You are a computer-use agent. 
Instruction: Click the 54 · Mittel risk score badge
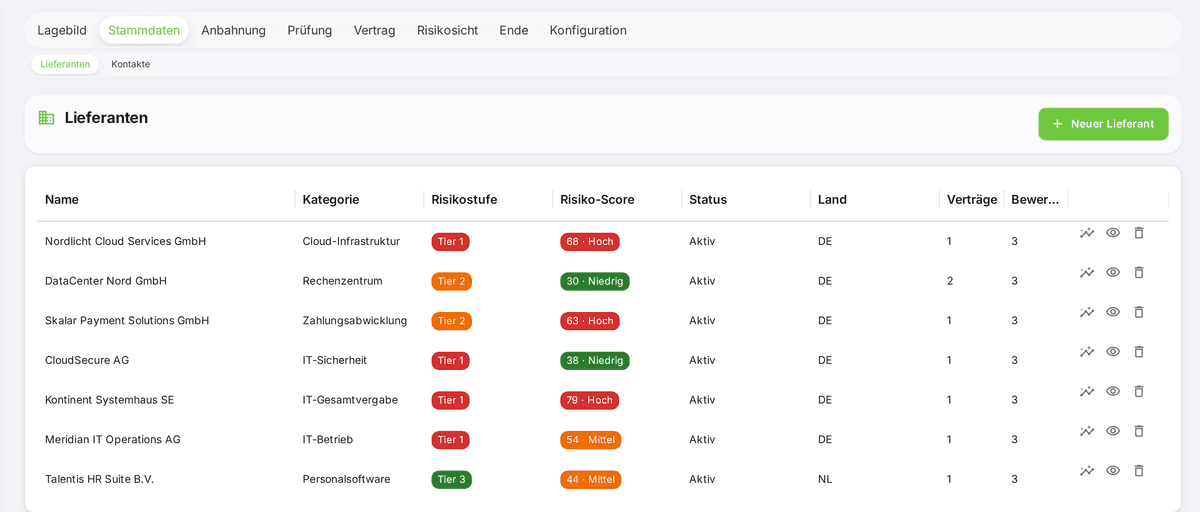click(x=591, y=440)
